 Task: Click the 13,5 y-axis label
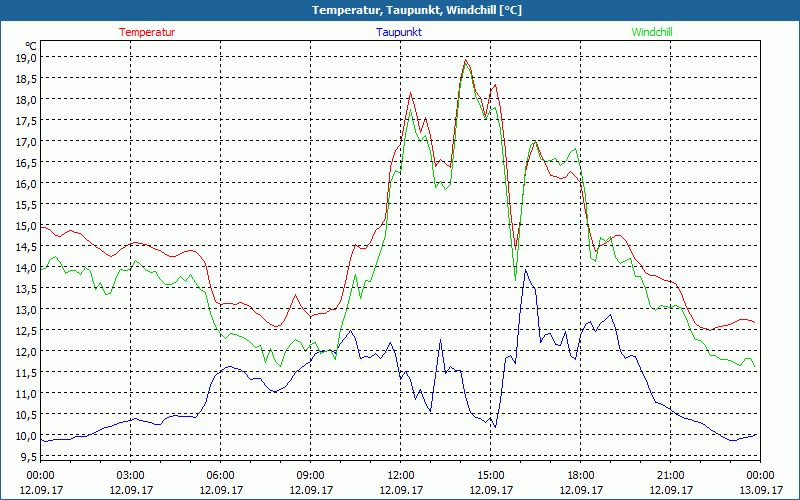pyautogui.click(x=26, y=288)
